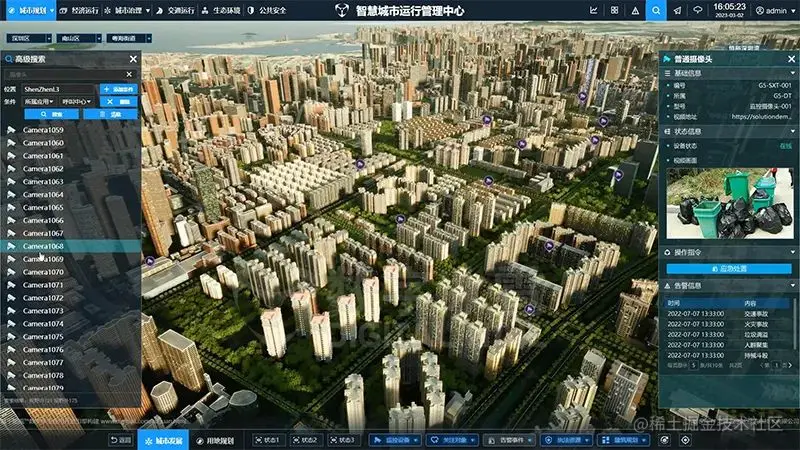800x450 pixels.
Task: Select highlighted Camera1068 row
Action: click(x=70, y=246)
